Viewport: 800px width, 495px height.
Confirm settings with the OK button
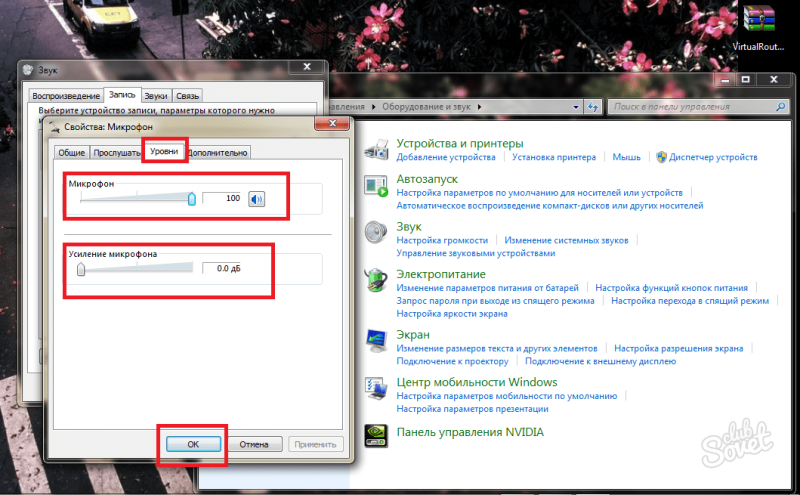pos(193,444)
